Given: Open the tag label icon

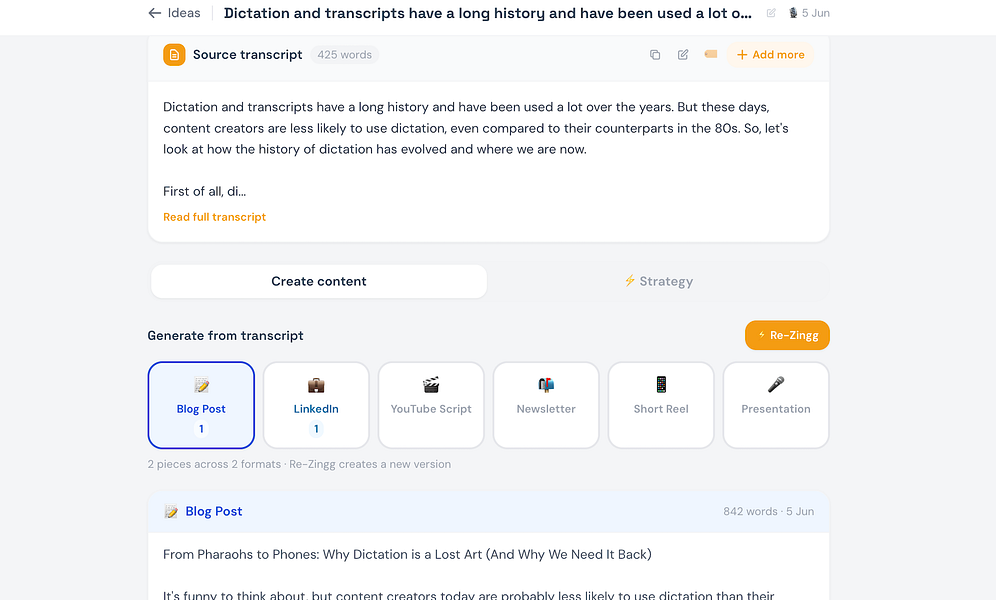Looking at the screenshot, I should [711, 54].
